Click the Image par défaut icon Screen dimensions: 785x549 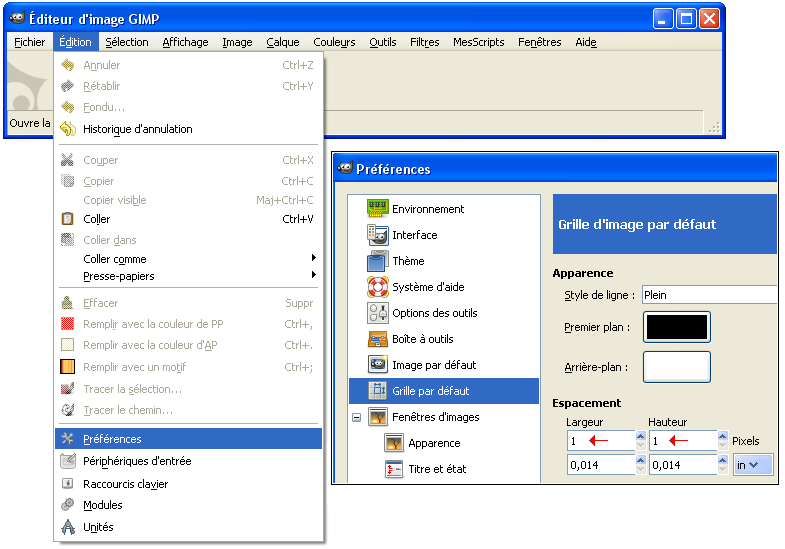click(x=377, y=365)
